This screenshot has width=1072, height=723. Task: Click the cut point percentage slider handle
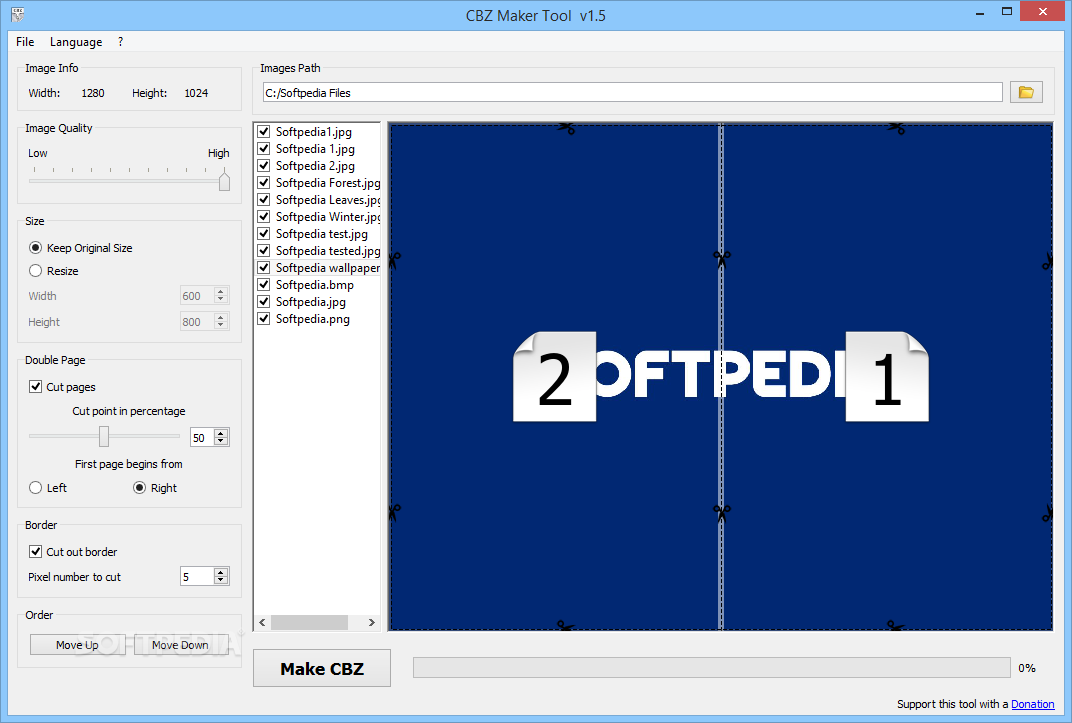coord(104,436)
